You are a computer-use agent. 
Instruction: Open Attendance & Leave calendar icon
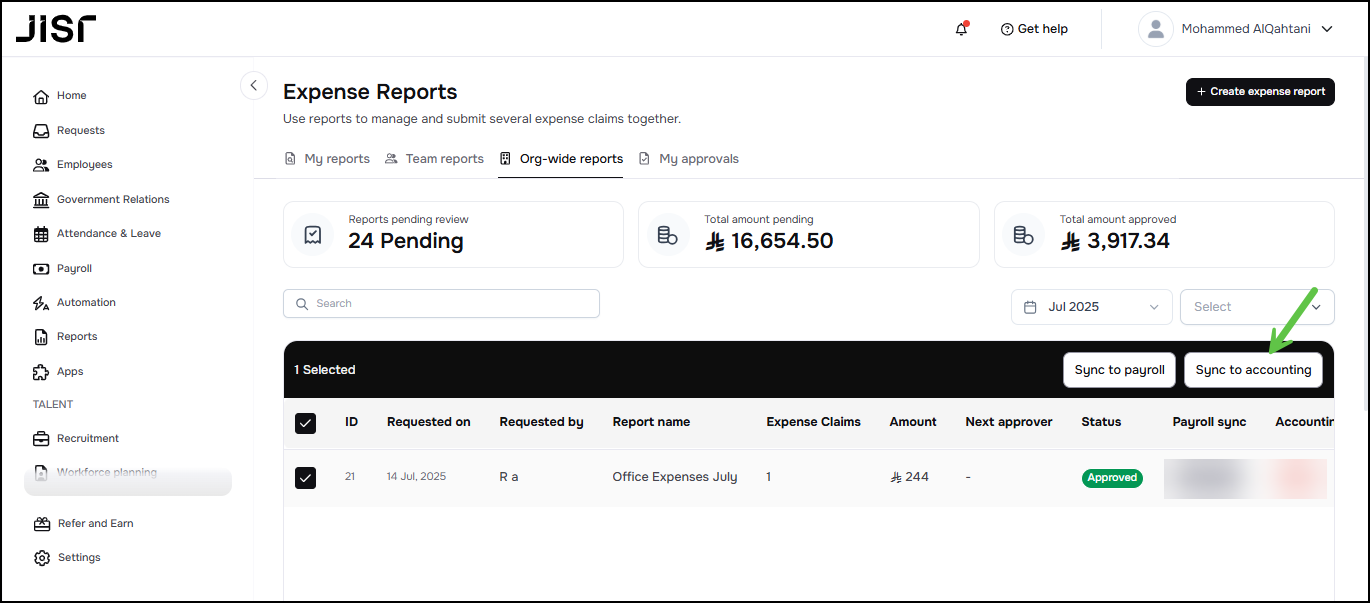(41, 234)
